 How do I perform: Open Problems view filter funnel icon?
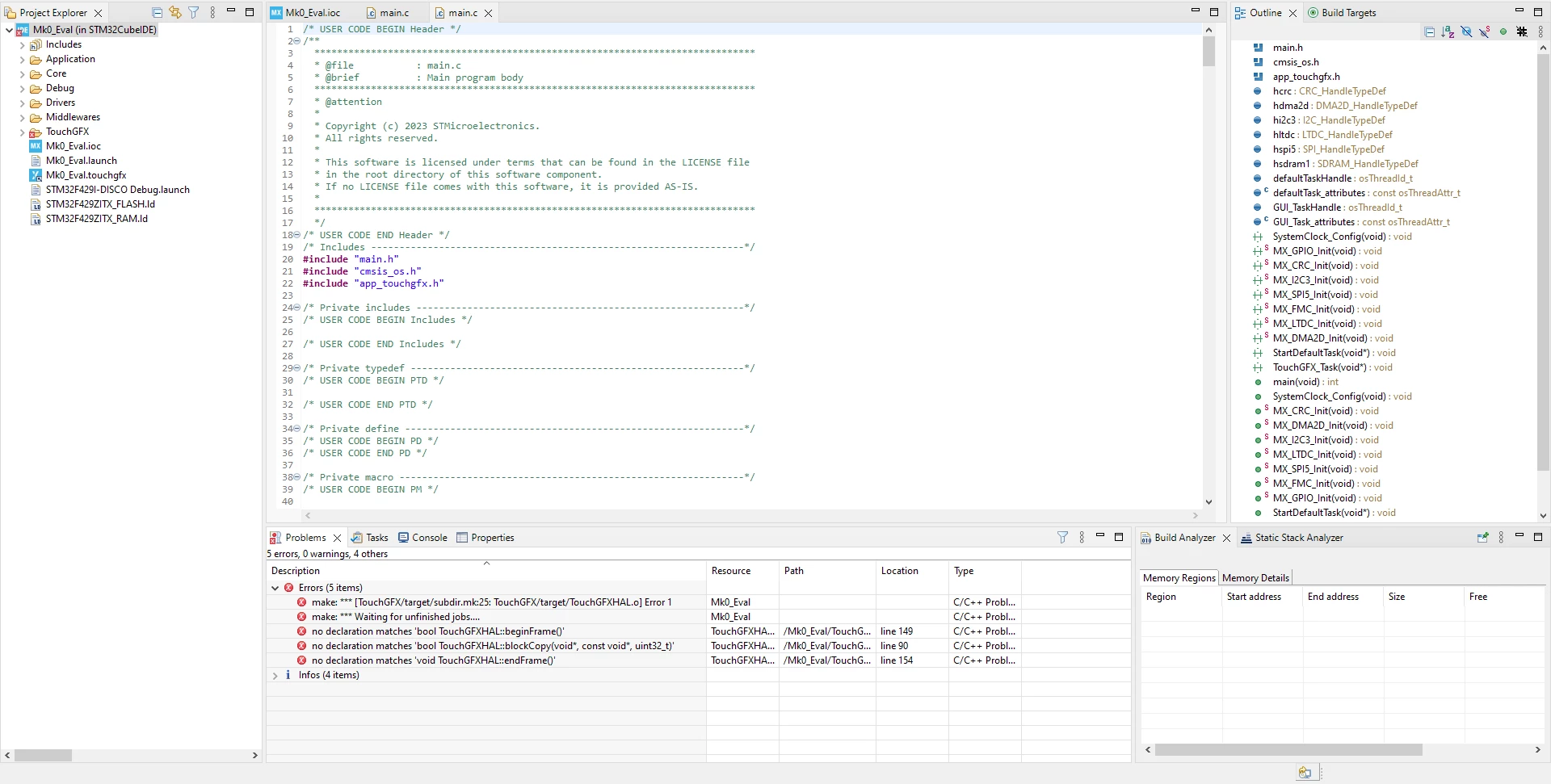(x=1062, y=538)
